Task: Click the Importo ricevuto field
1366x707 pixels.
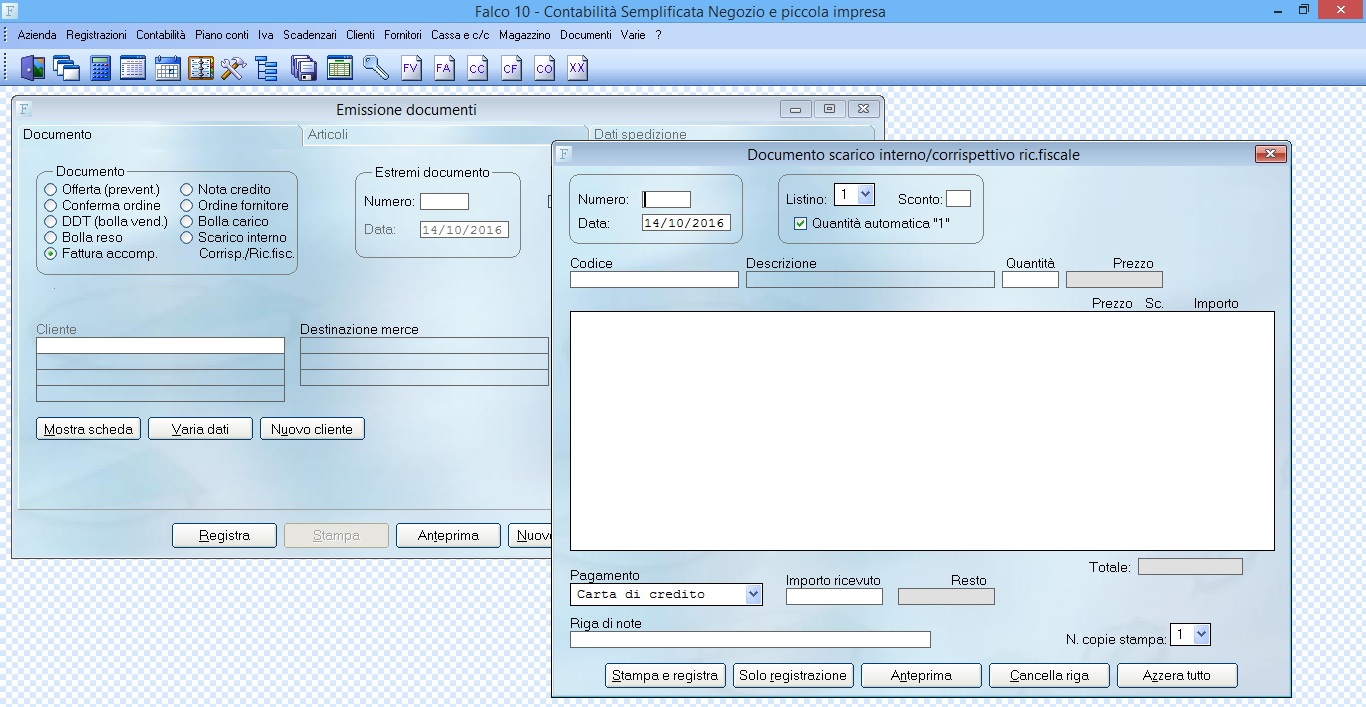Action: pyautogui.click(x=834, y=596)
